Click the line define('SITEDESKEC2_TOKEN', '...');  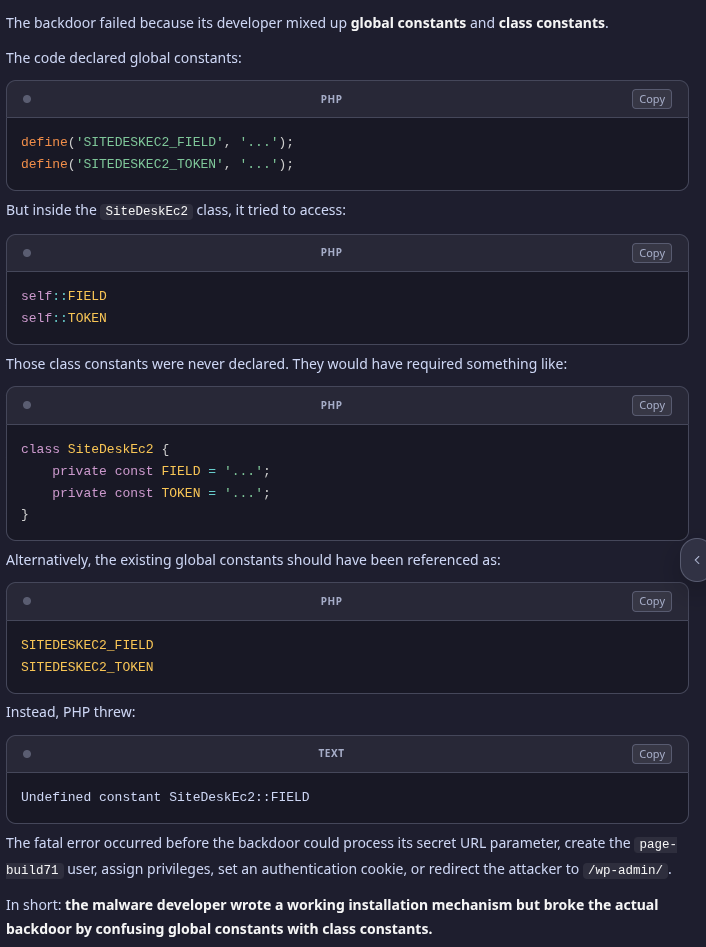pos(157,164)
